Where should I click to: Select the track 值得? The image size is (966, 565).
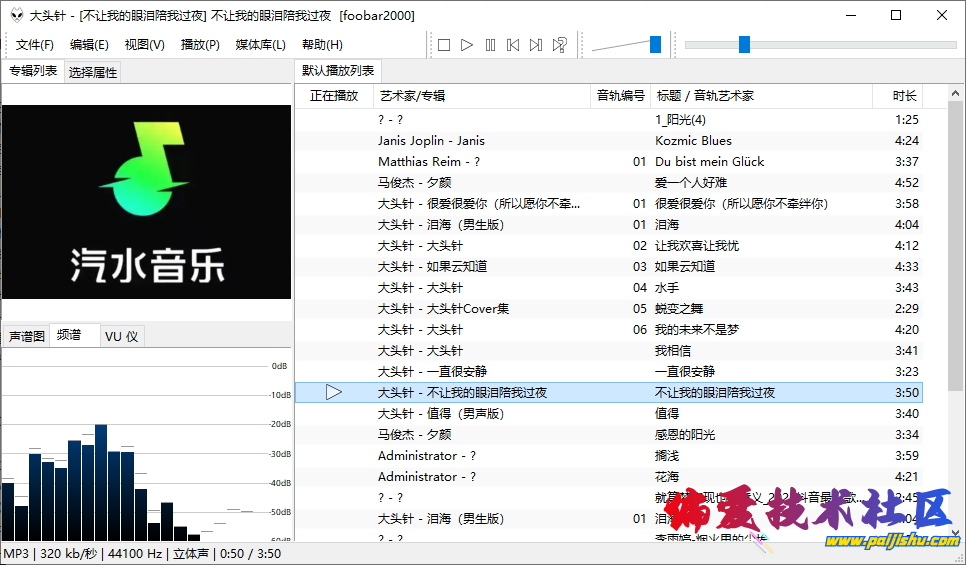coord(609,413)
